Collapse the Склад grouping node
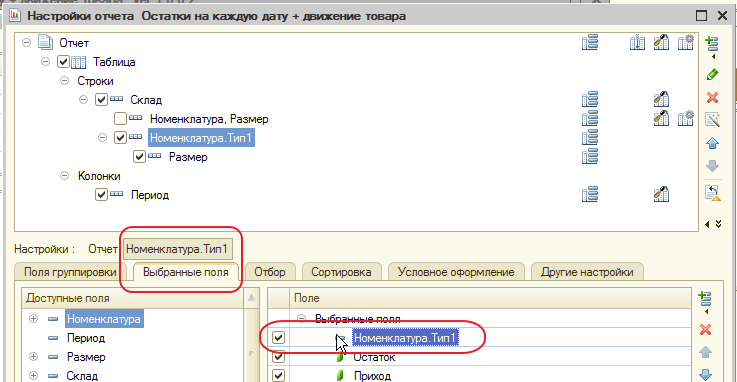Viewport: 737px width, 382px height. 83,100
